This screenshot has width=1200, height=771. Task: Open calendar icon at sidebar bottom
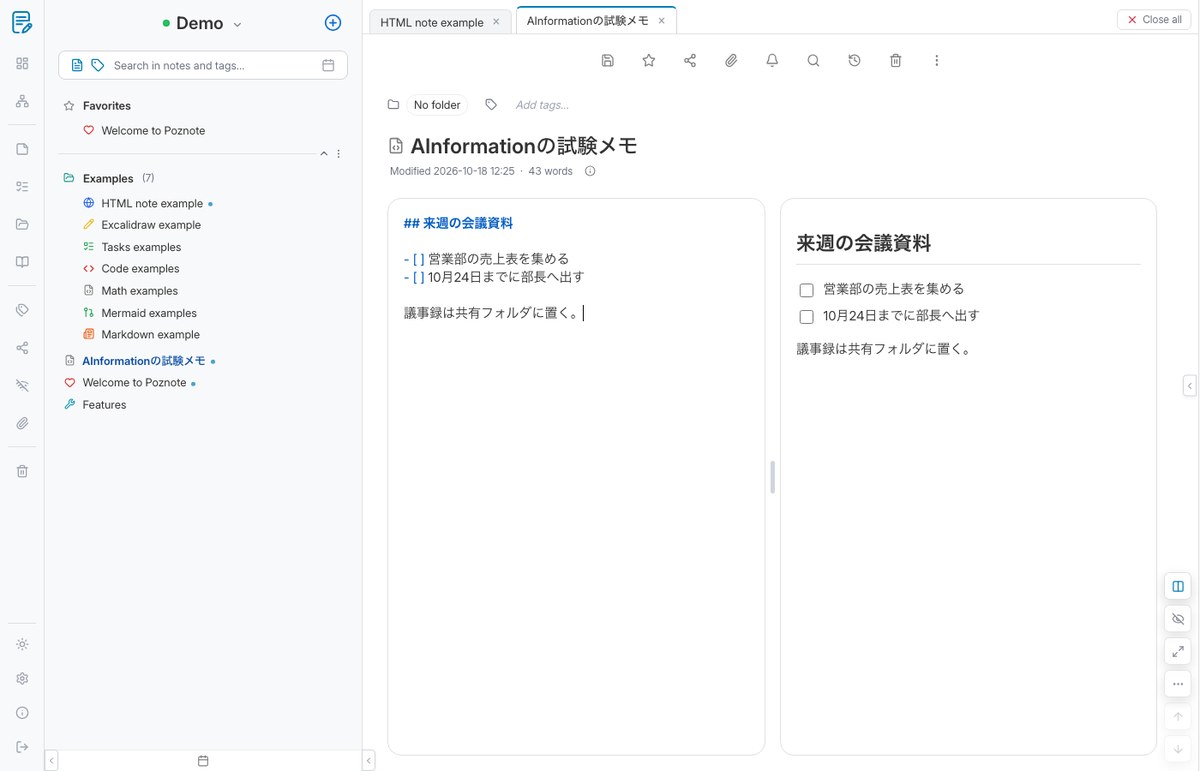(x=203, y=761)
